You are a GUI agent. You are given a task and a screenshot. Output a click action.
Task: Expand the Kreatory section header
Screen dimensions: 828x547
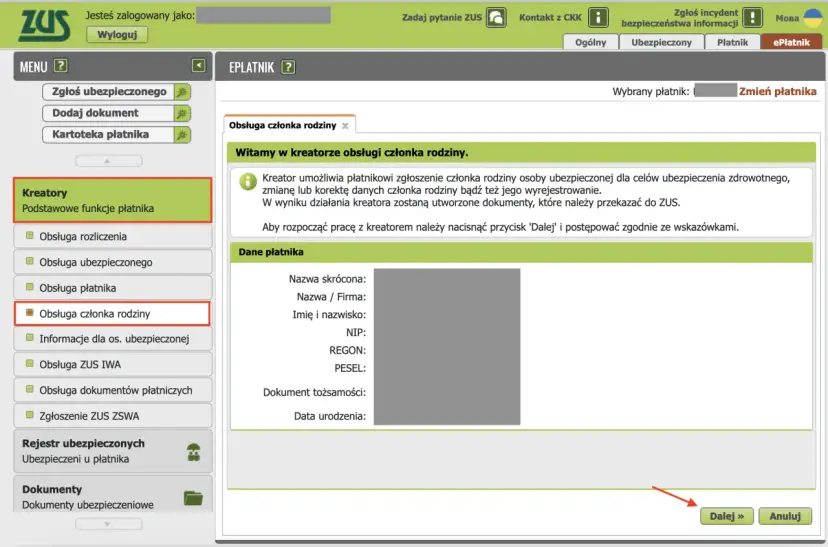(112, 200)
